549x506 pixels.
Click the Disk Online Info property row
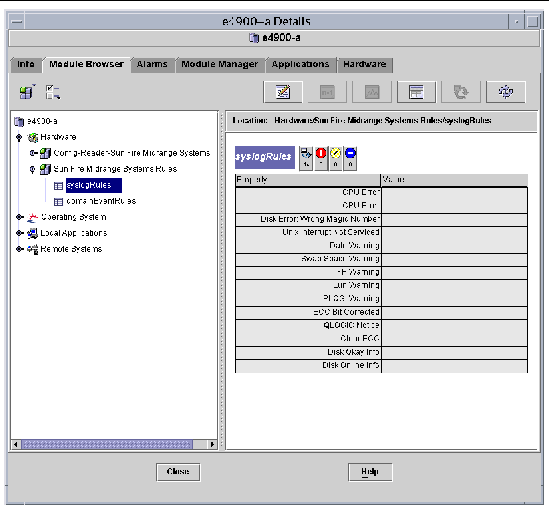pyautogui.click(x=381, y=366)
